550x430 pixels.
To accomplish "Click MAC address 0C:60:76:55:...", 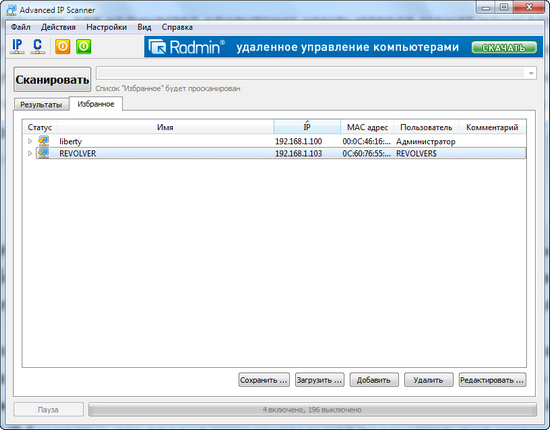I will click(367, 153).
